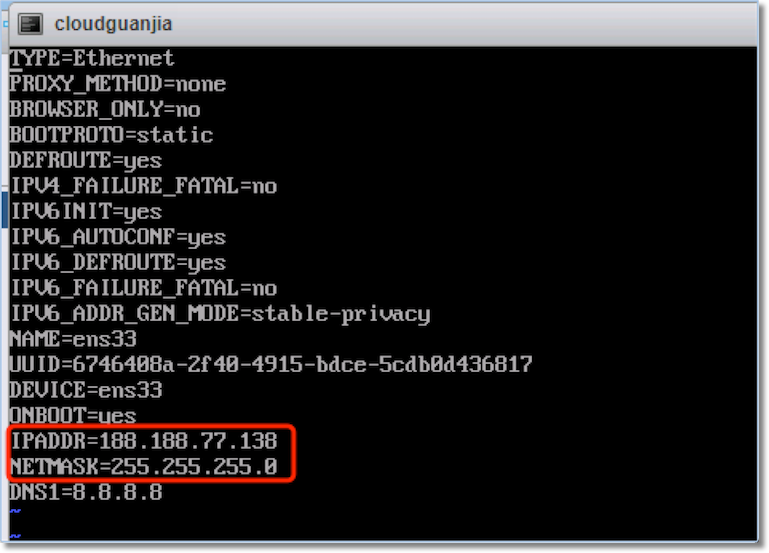This screenshot has height=553, width=769.
Task: Click the IPV6_DEFROUTE=yes line
Action: pos(118,262)
